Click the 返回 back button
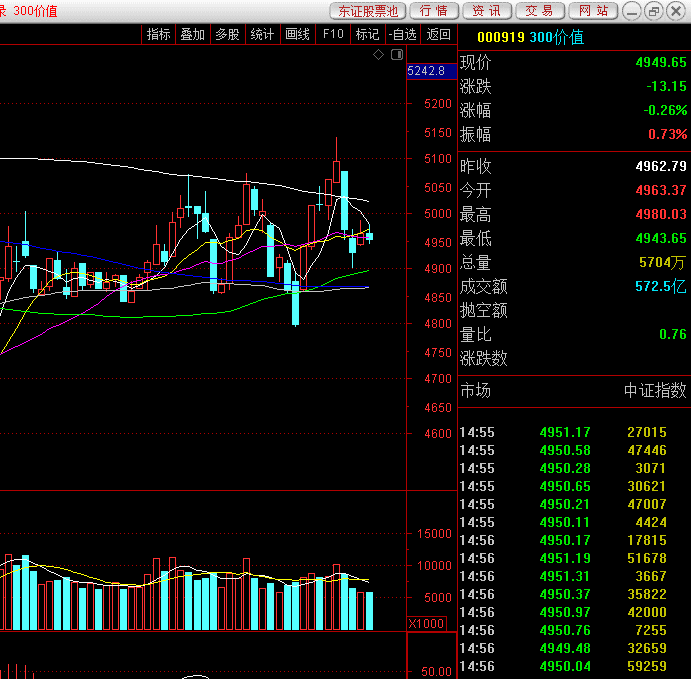691x679 pixels. tap(438, 34)
